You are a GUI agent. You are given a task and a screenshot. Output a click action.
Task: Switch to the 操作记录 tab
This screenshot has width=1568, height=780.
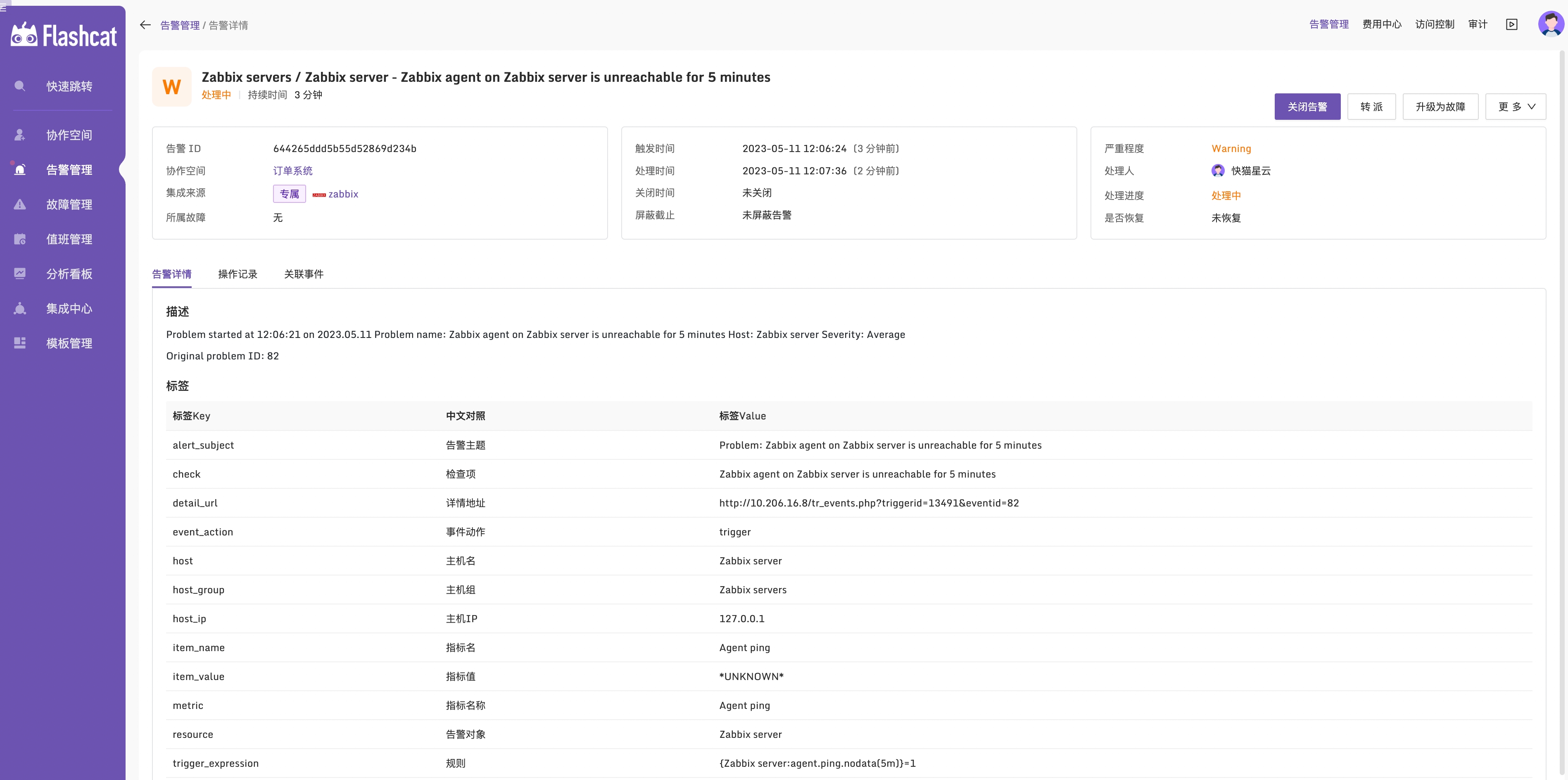tap(238, 274)
